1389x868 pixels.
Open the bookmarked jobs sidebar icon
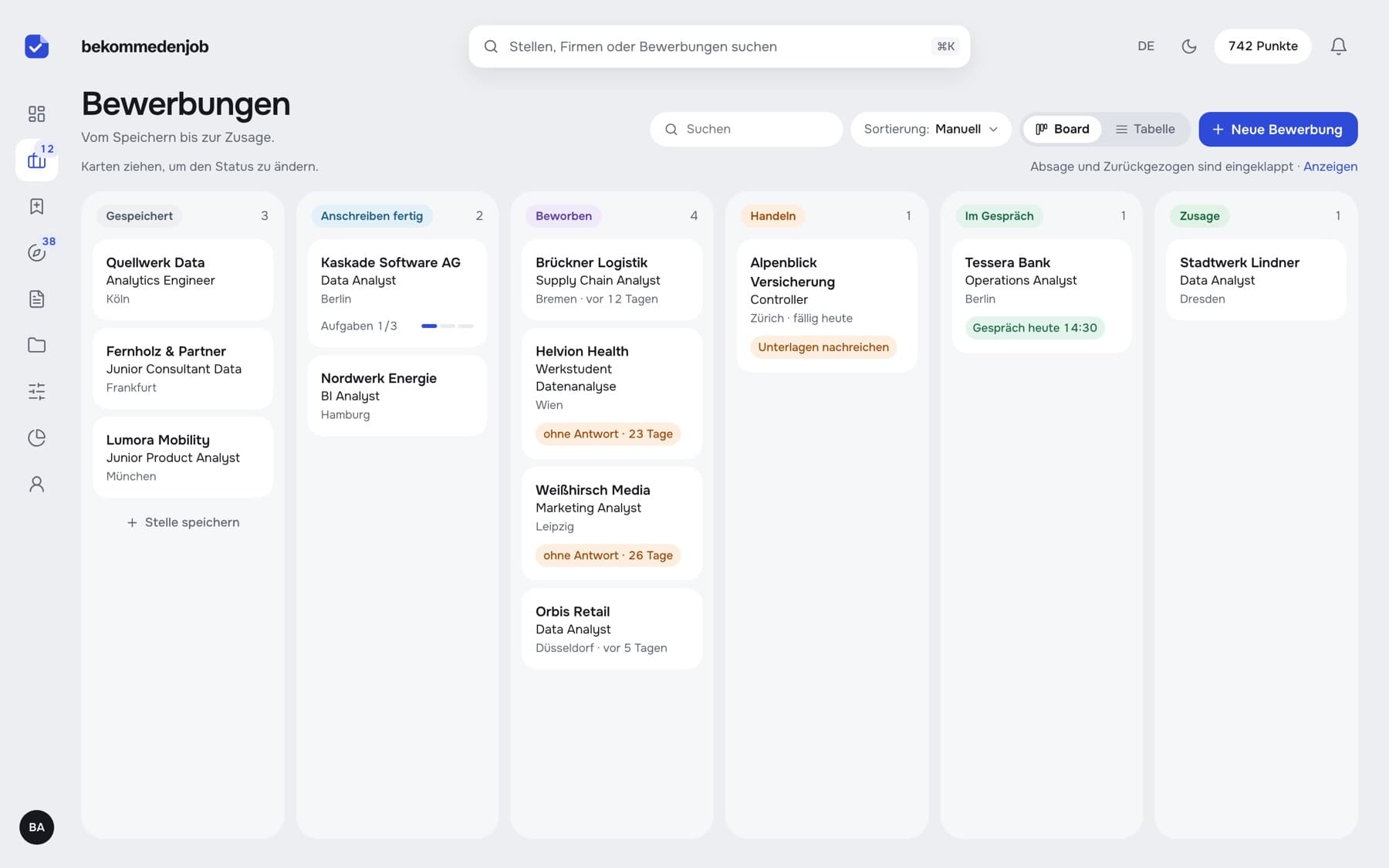36,207
